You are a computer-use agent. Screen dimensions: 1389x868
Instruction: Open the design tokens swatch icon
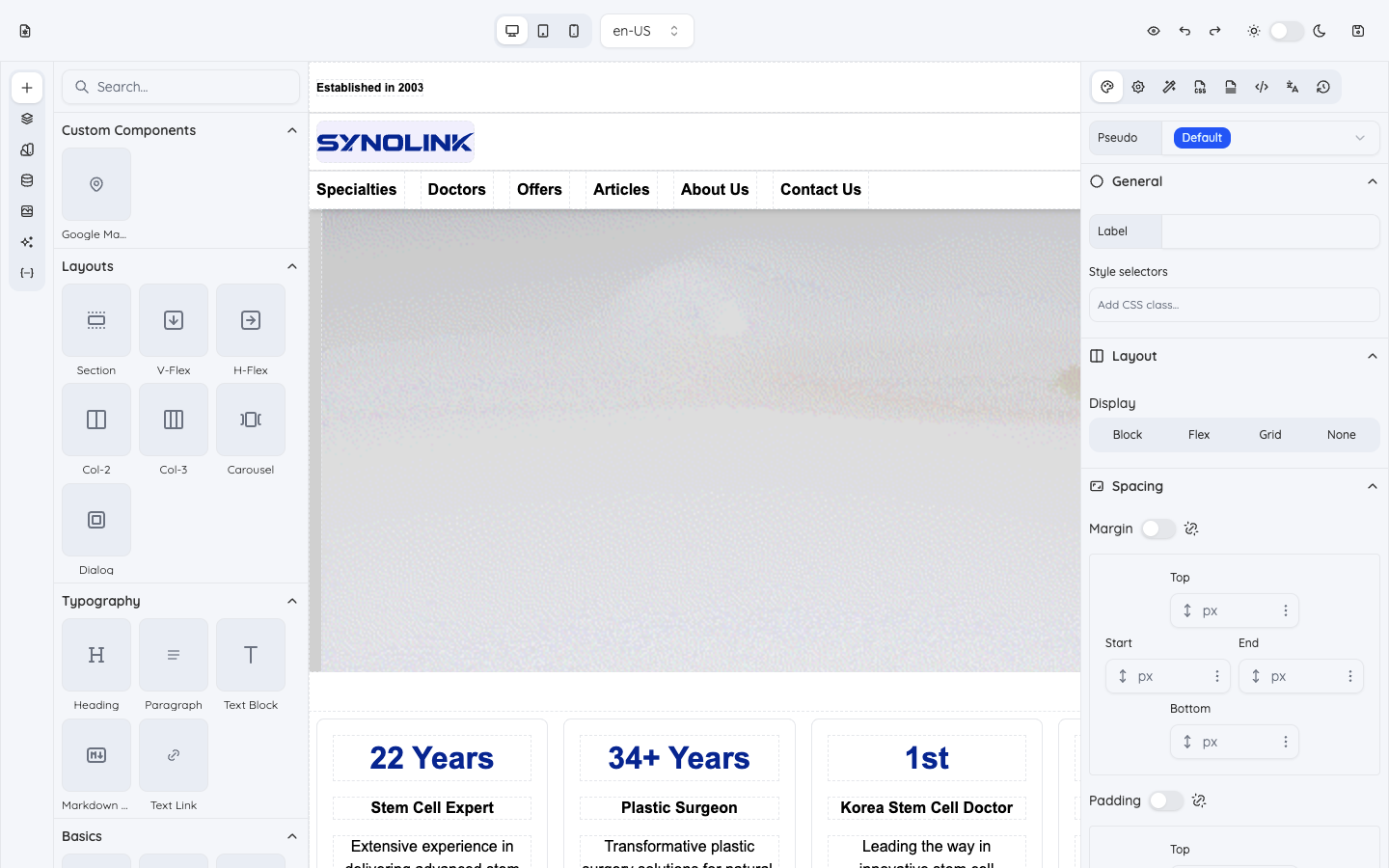[27, 149]
